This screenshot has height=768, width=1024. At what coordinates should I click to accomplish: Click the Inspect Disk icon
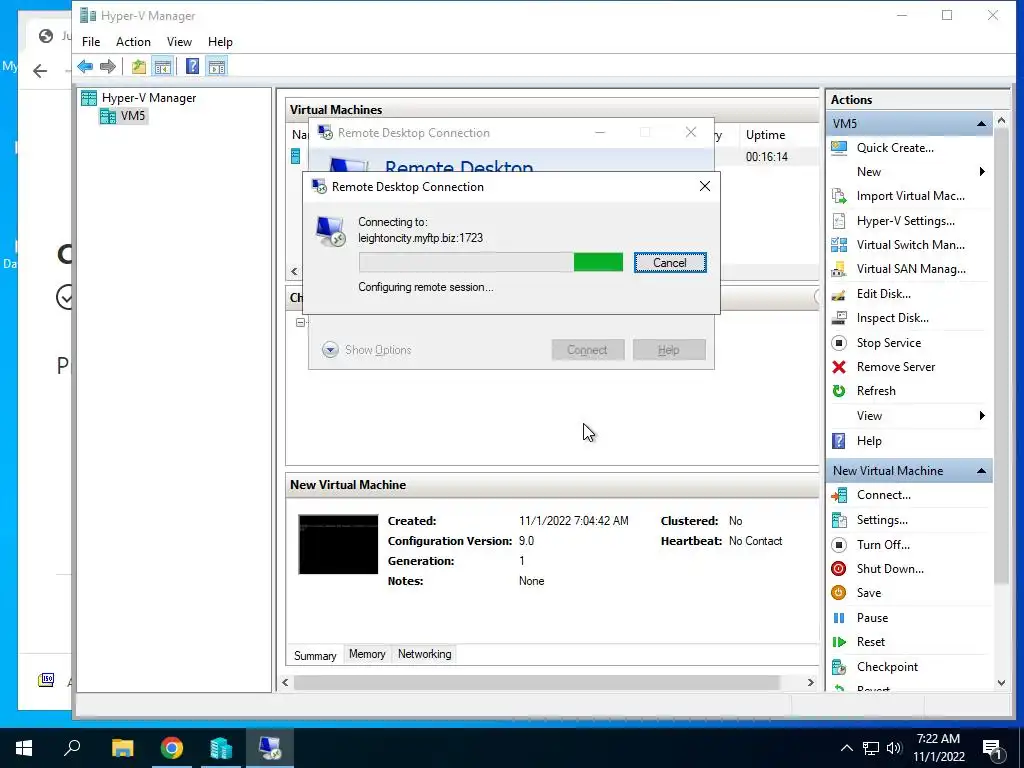839,318
